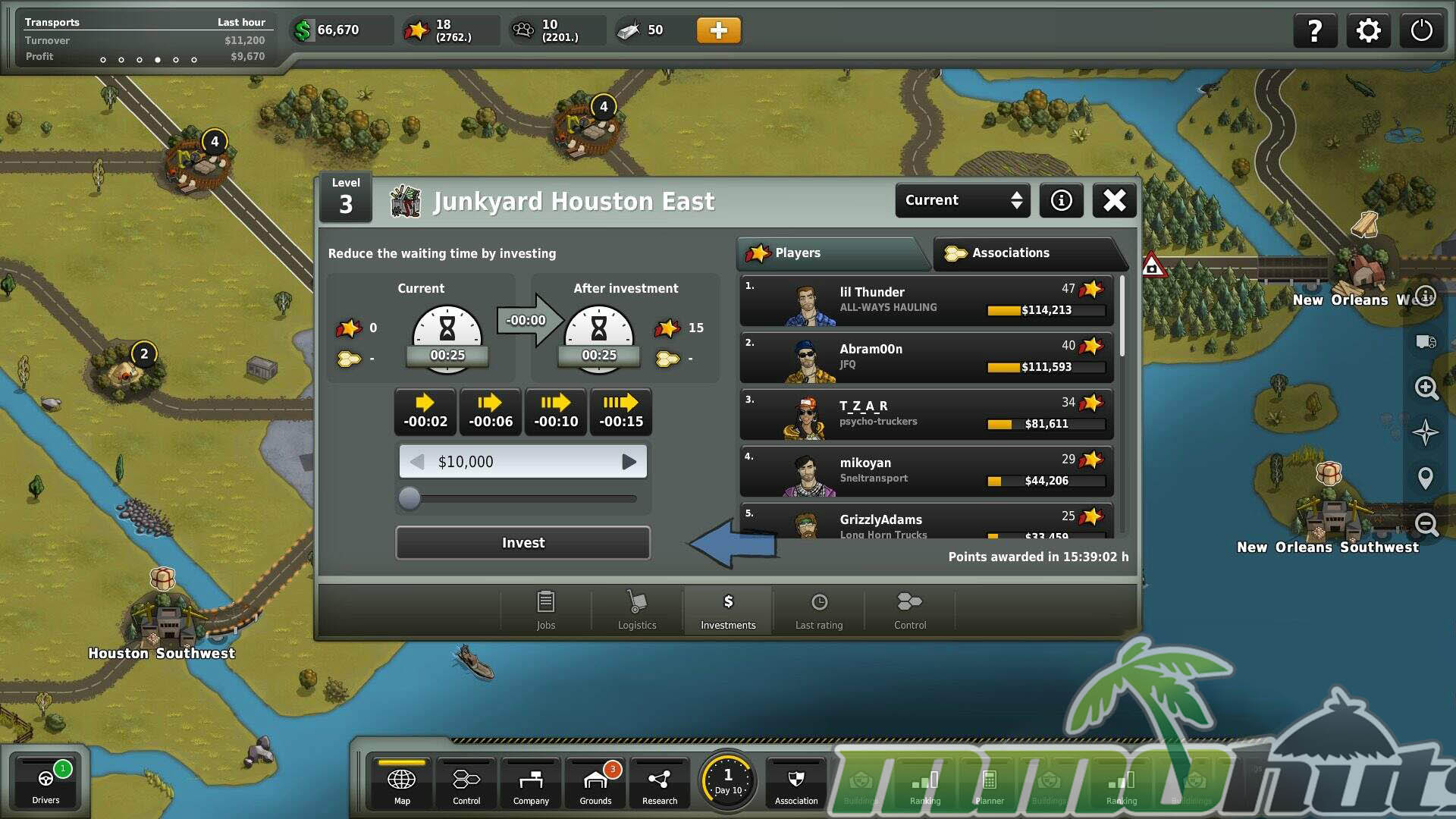Choose the -00:10 time reduction option
This screenshot has width=1456, height=819.
click(555, 412)
